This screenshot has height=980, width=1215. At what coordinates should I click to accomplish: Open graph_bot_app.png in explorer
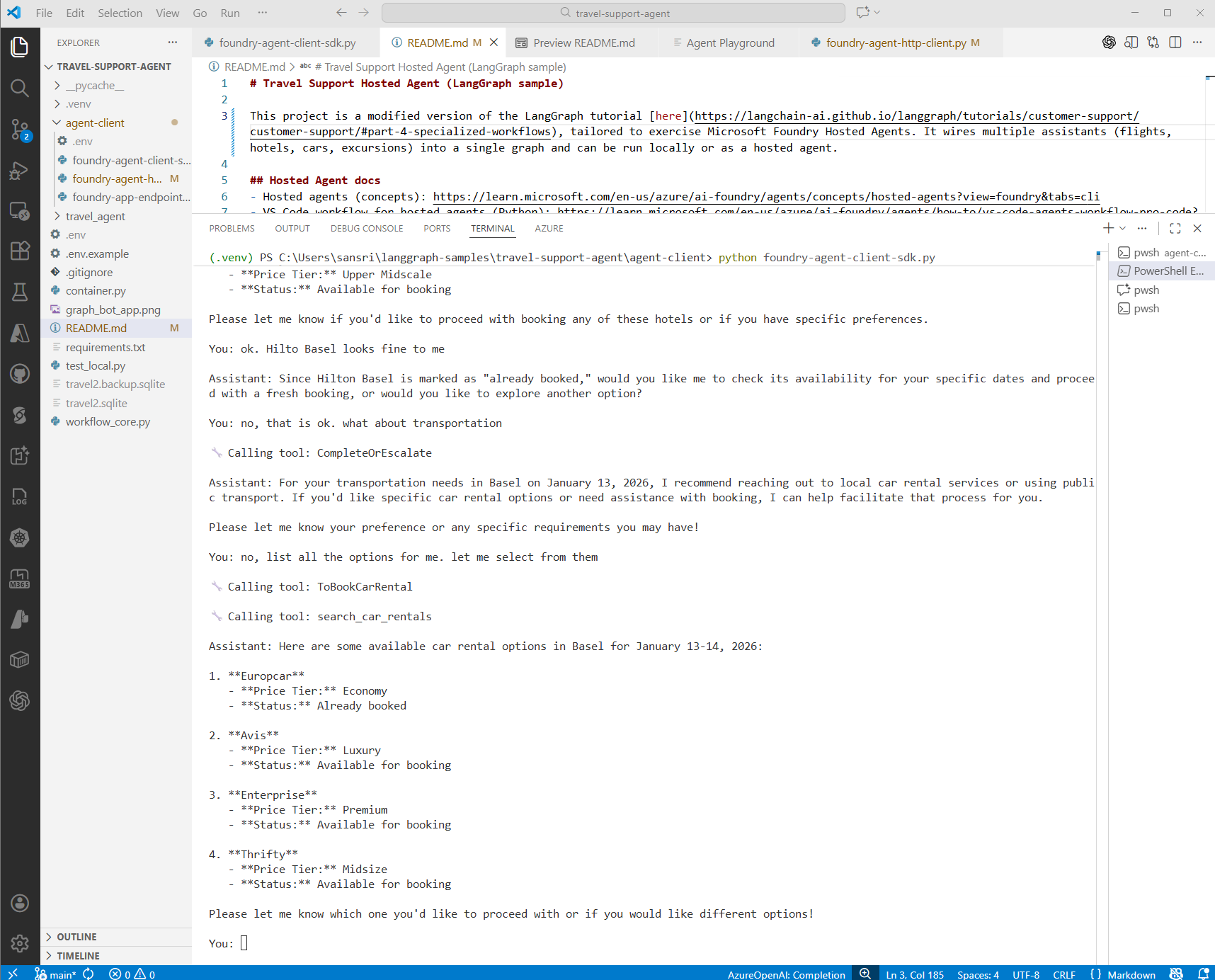pos(113,309)
